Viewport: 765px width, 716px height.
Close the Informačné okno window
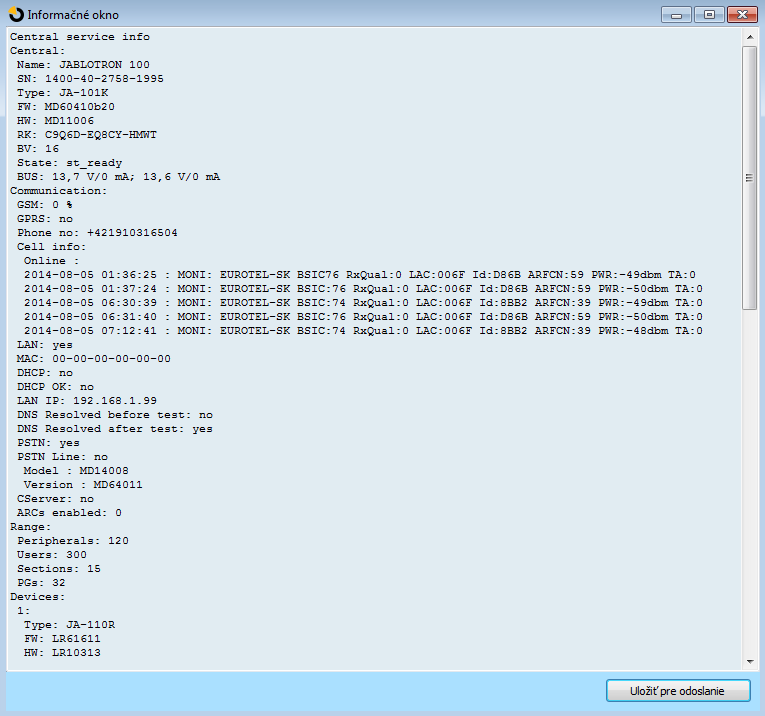coord(742,15)
